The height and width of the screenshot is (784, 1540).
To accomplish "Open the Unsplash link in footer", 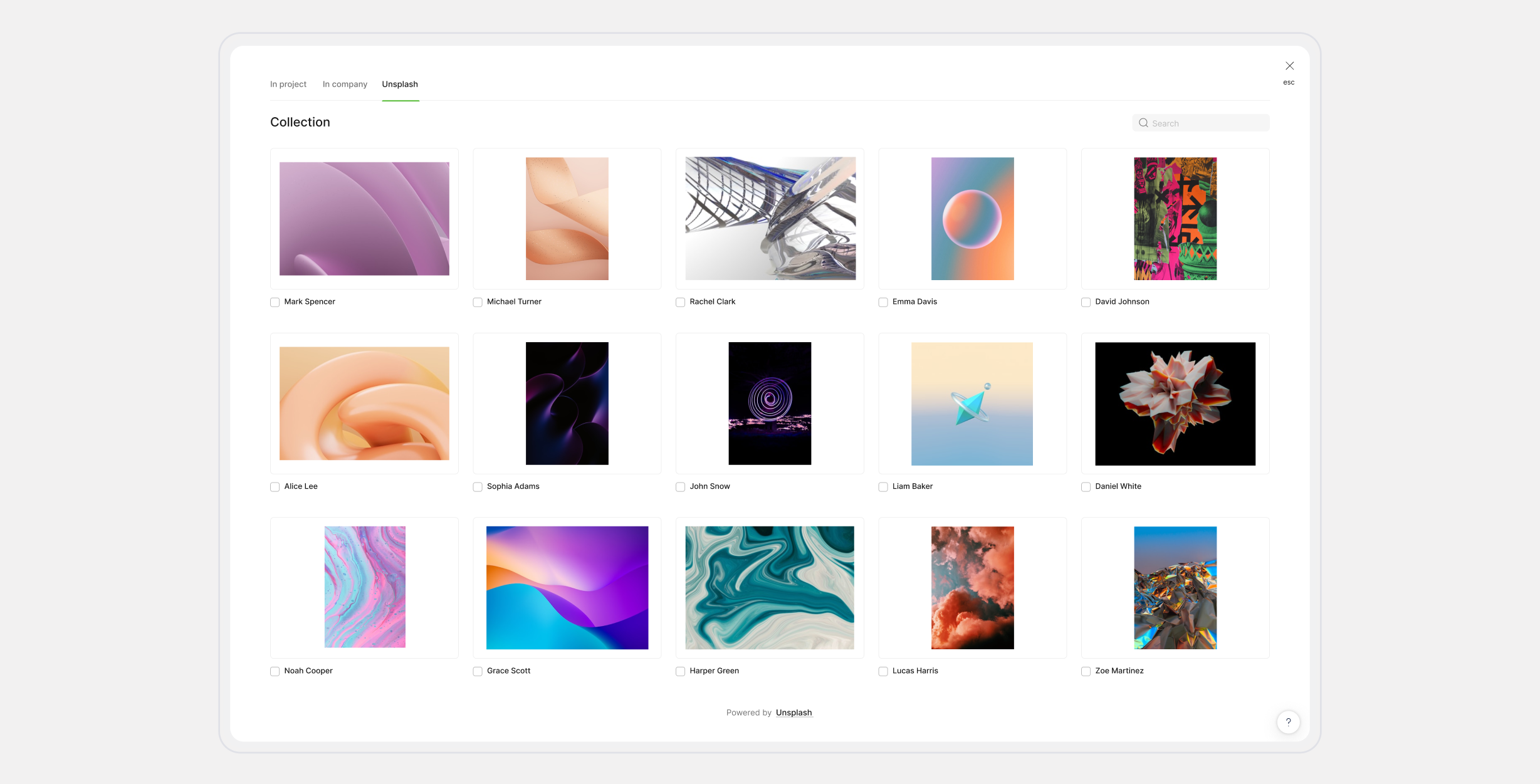I will coord(794,713).
